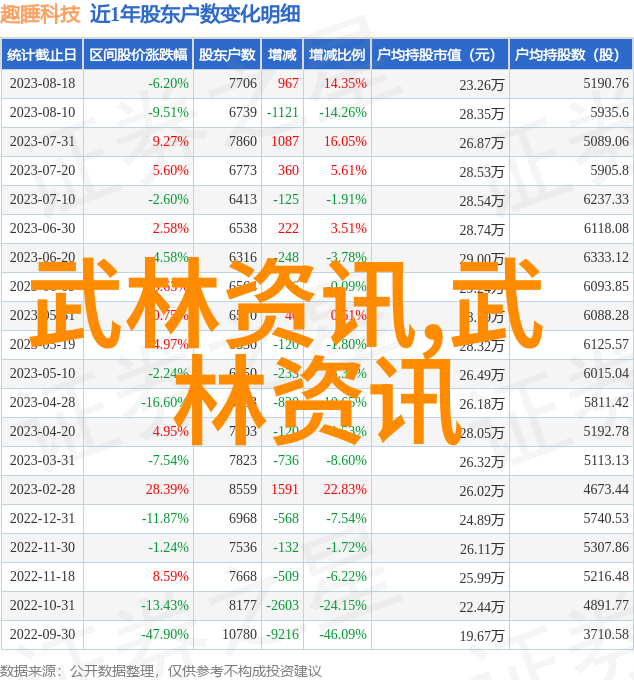Image resolution: width=634 pixels, height=680 pixels.
Task: Select the 区间股价涨跌幅 column header
Action: tap(138, 55)
